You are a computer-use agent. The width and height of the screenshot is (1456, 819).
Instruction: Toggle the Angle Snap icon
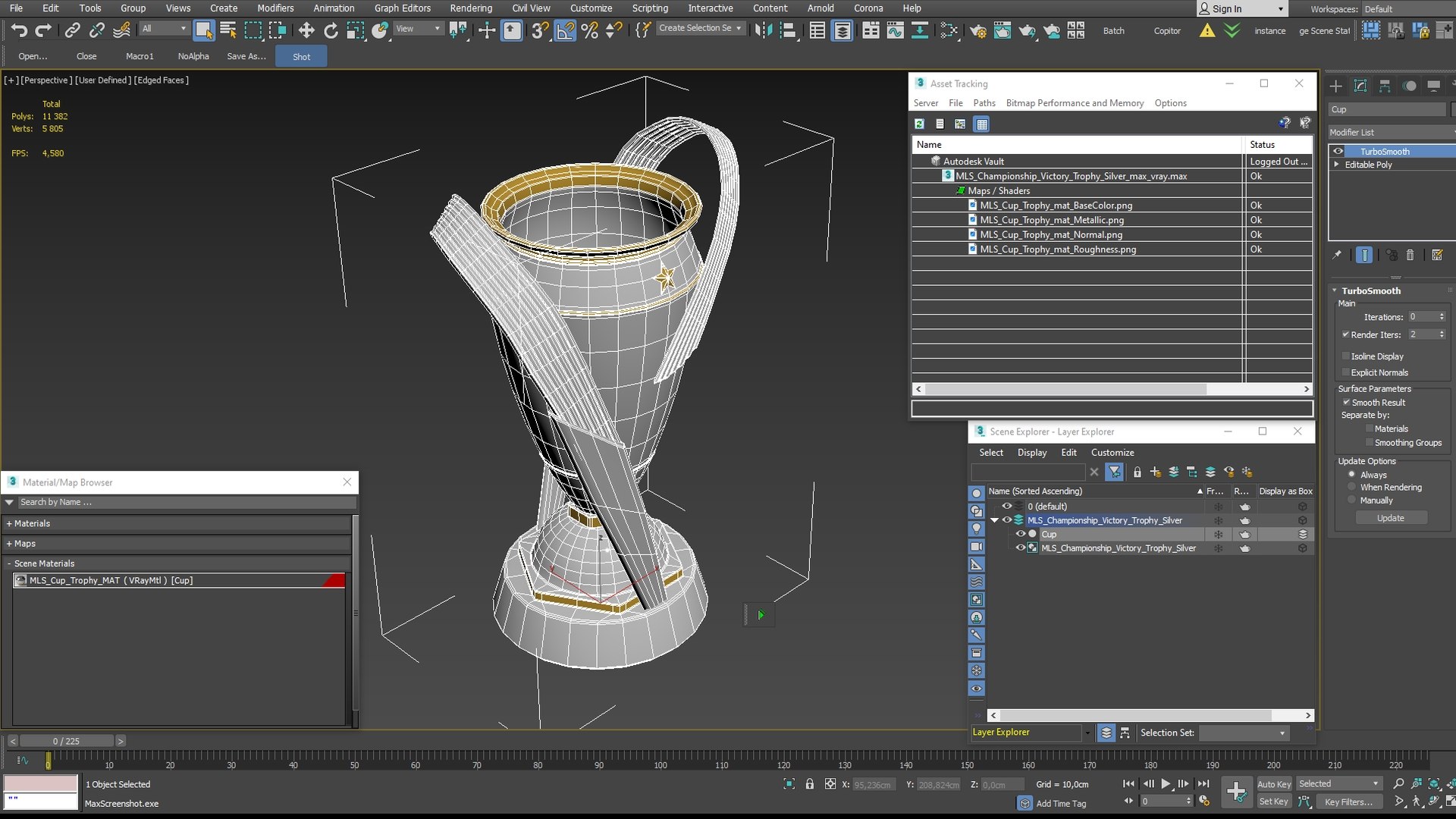[x=565, y=30]
